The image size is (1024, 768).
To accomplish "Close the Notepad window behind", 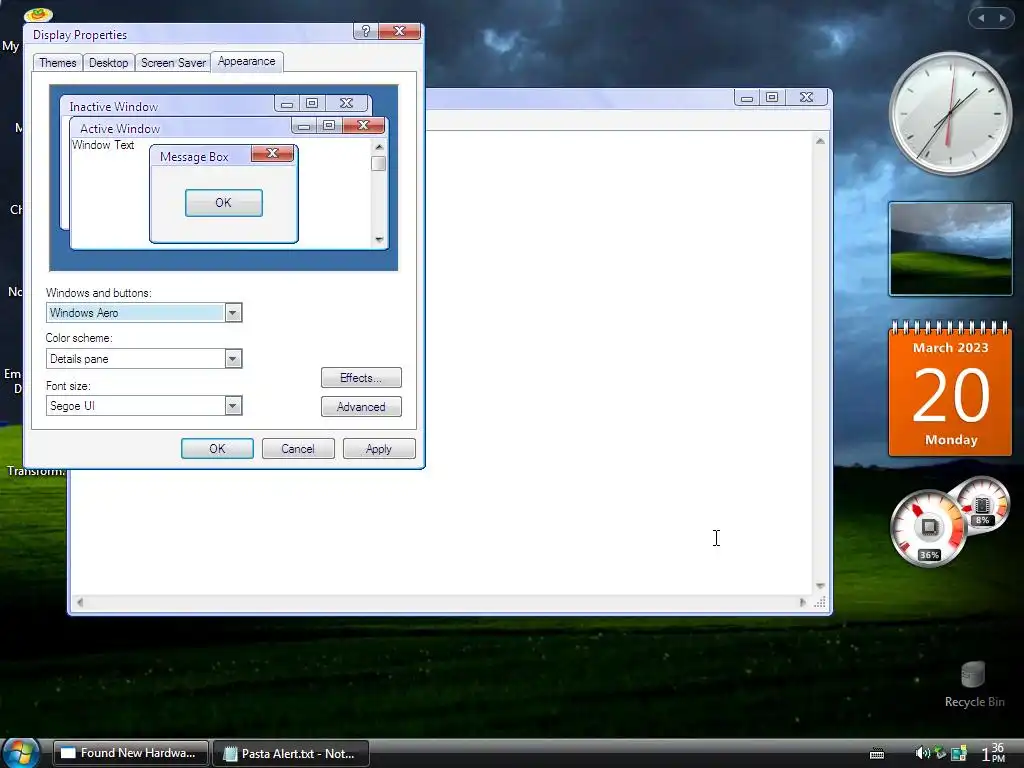I will pyautogui.click(x=807, y=97).
